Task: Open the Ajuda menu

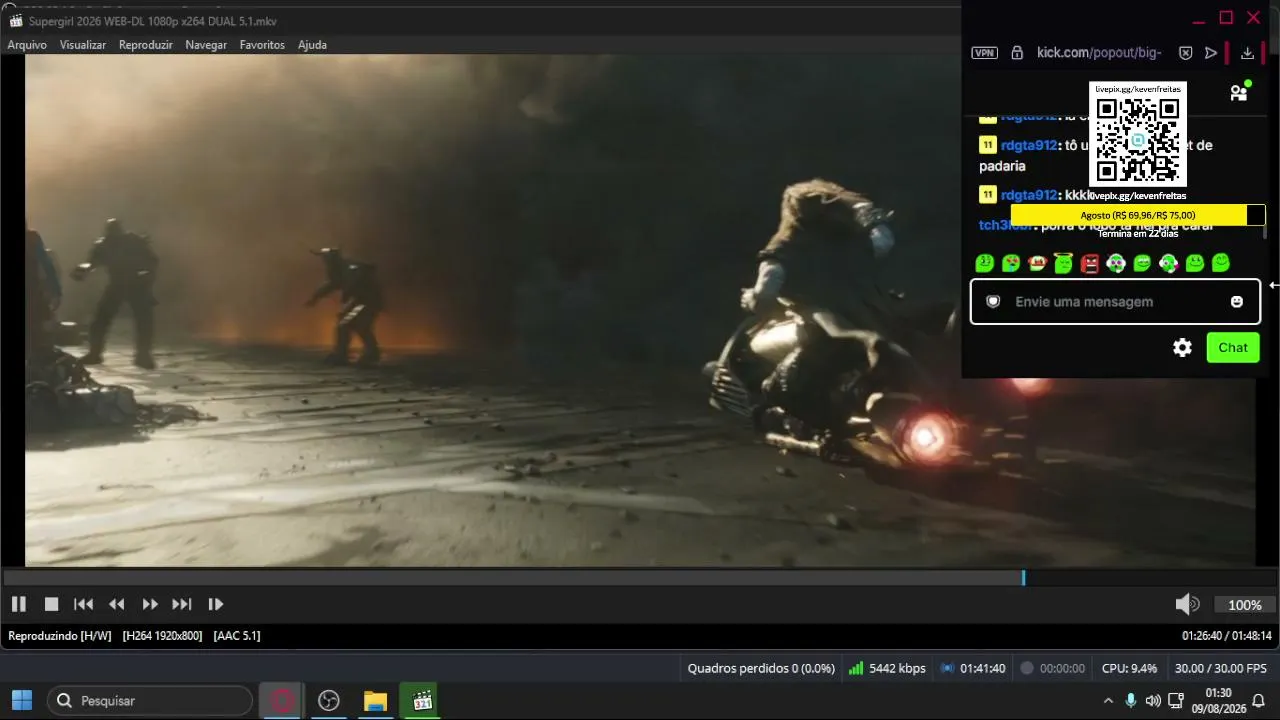Action: tap(312, 45)
